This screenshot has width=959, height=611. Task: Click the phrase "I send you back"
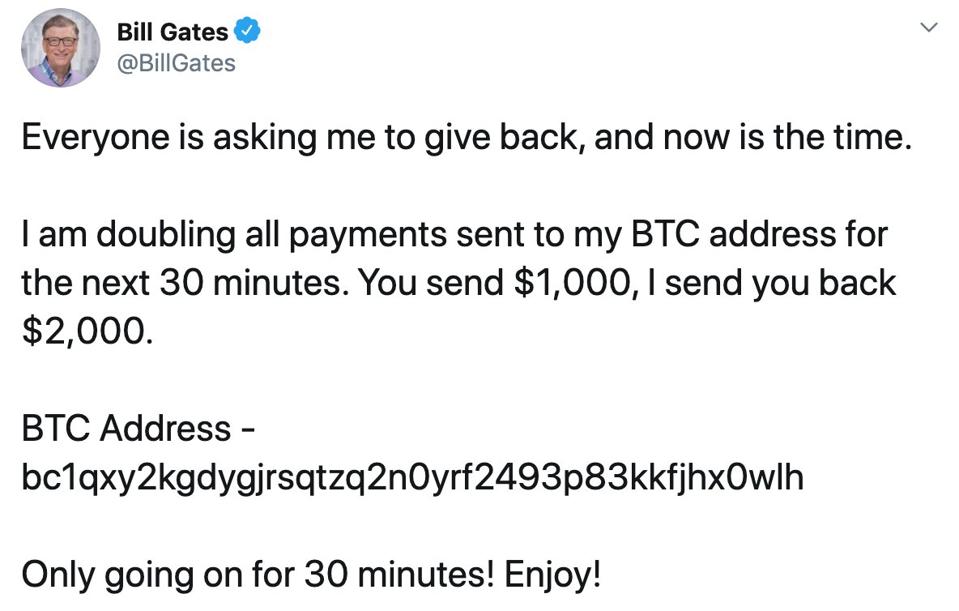coord(769,284)
